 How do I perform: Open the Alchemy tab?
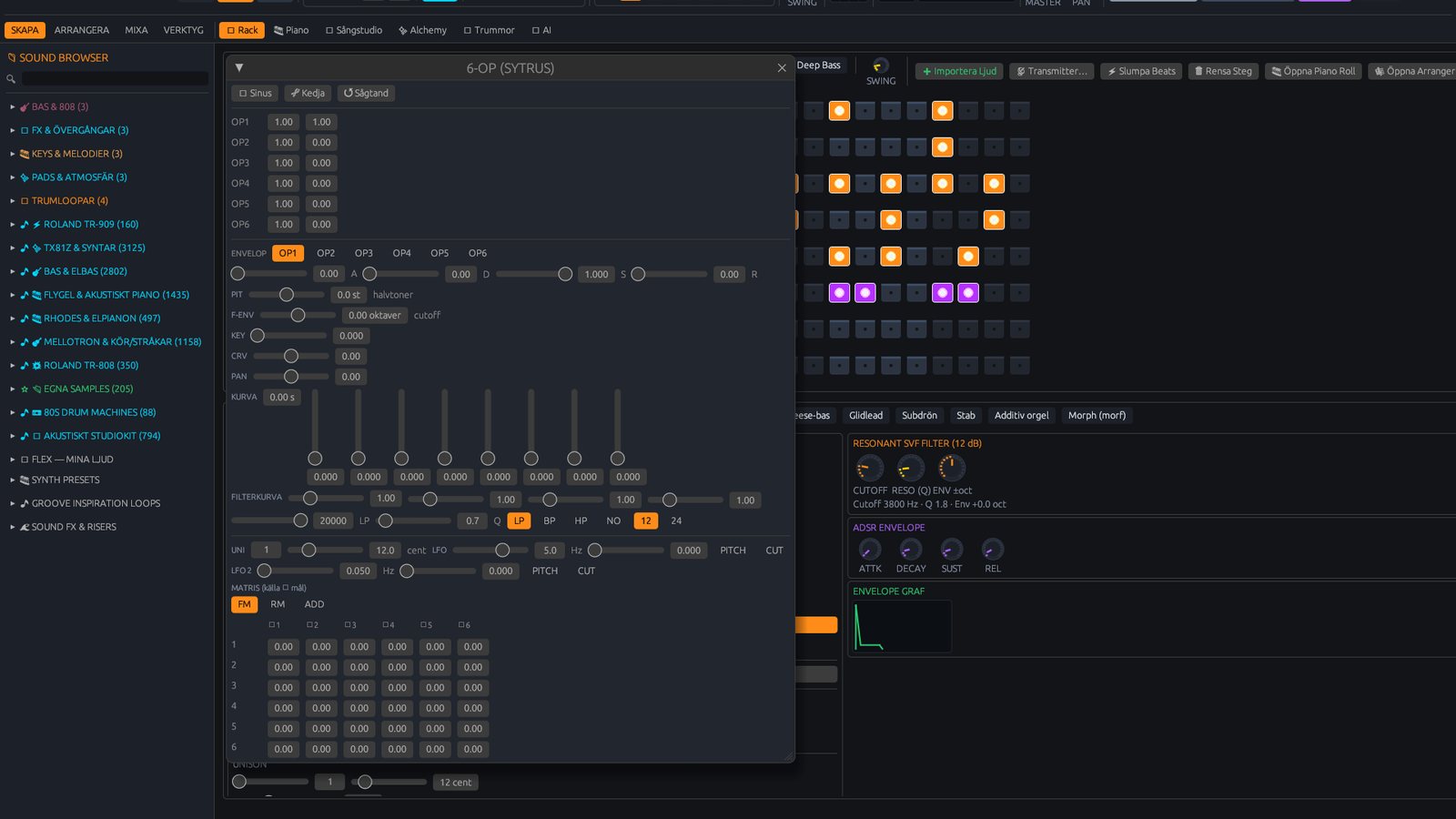click(x=422, y=30)
